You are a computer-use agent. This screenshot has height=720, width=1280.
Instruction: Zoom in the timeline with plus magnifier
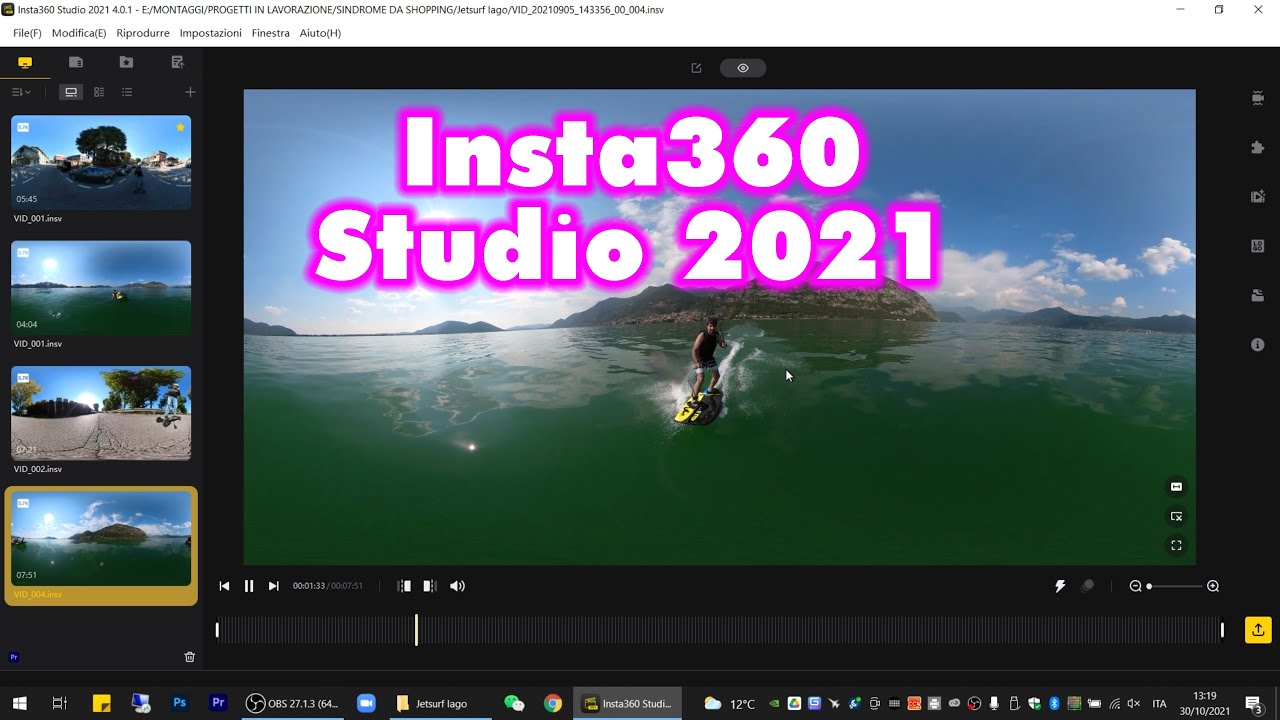(x=1213, y=586)
